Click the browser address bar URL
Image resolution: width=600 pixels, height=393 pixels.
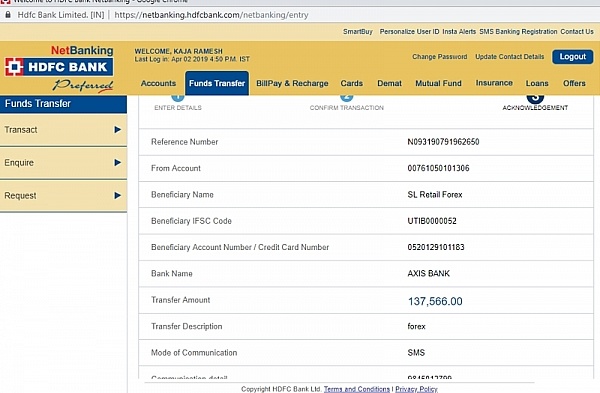point(211,15)
